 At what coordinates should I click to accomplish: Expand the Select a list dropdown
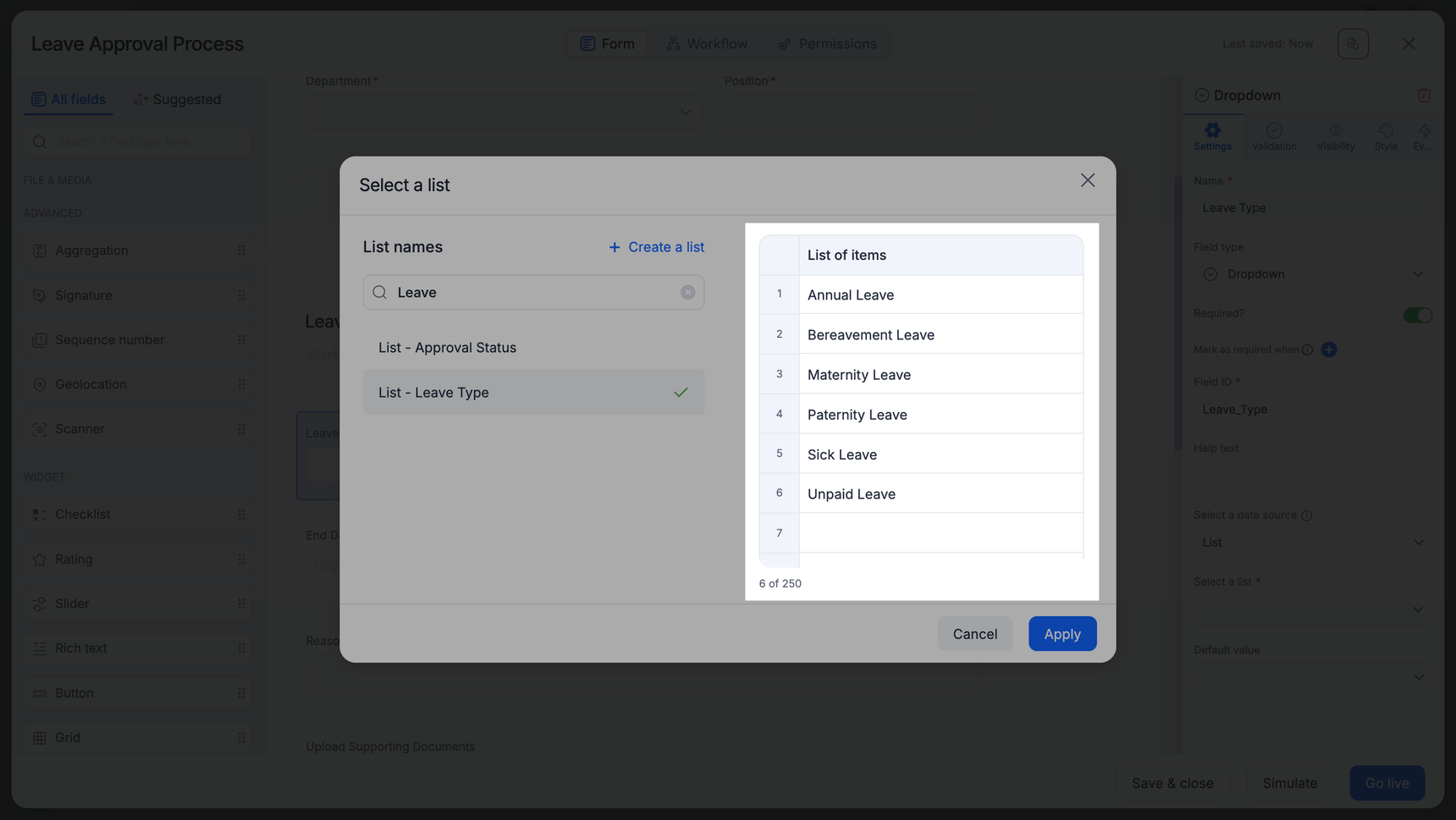1313,609
